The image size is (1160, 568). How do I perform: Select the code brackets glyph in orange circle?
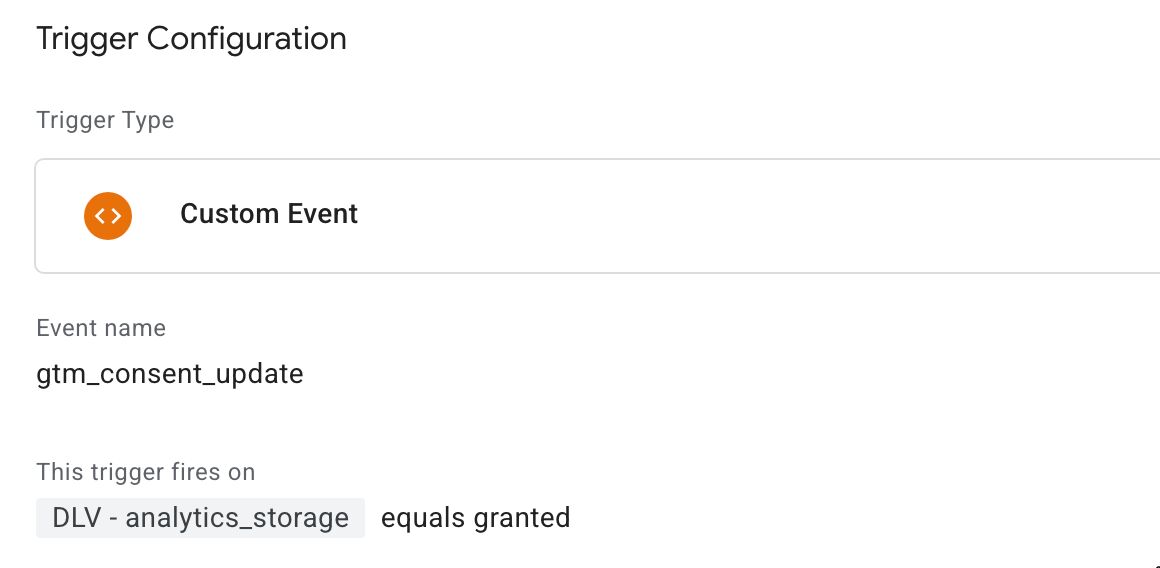108,215
